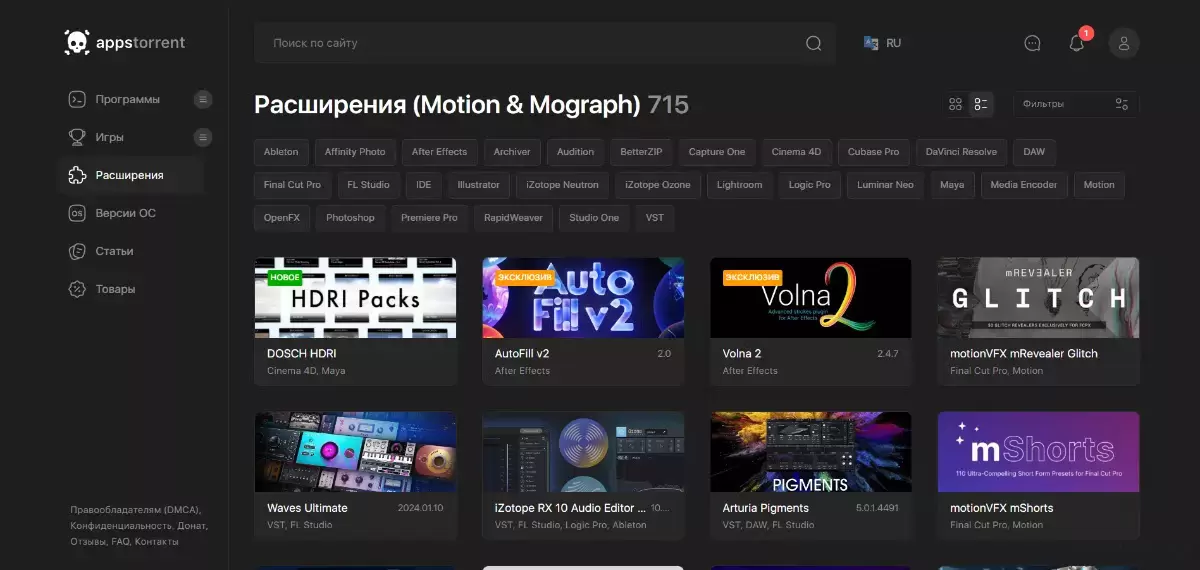The image size is (1200, 570).
Task: Click the Расширения puzzle icon
Action: point(76,175)
